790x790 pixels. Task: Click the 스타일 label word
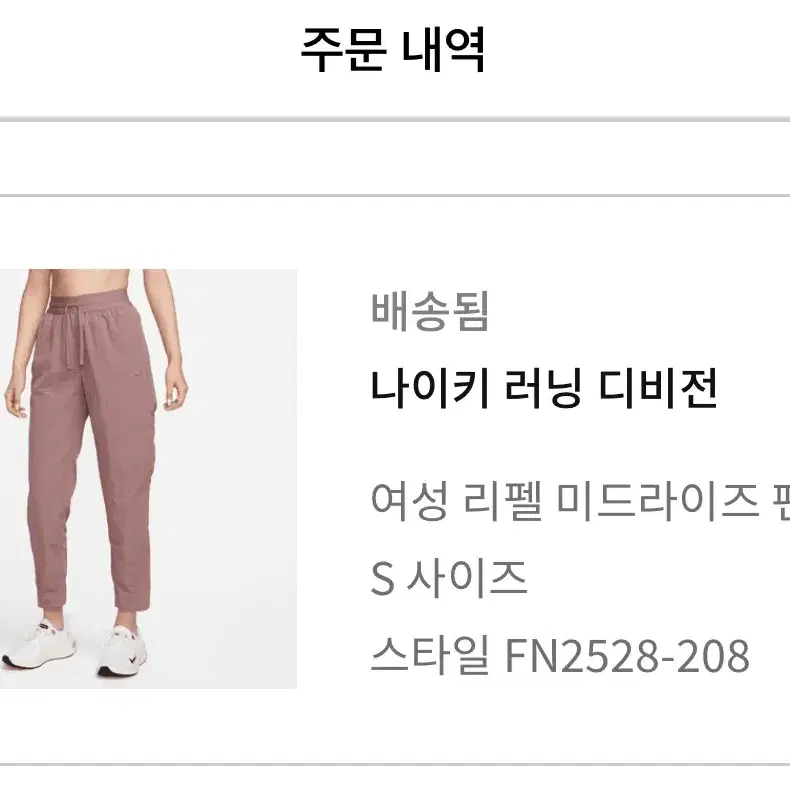point(430,655)
